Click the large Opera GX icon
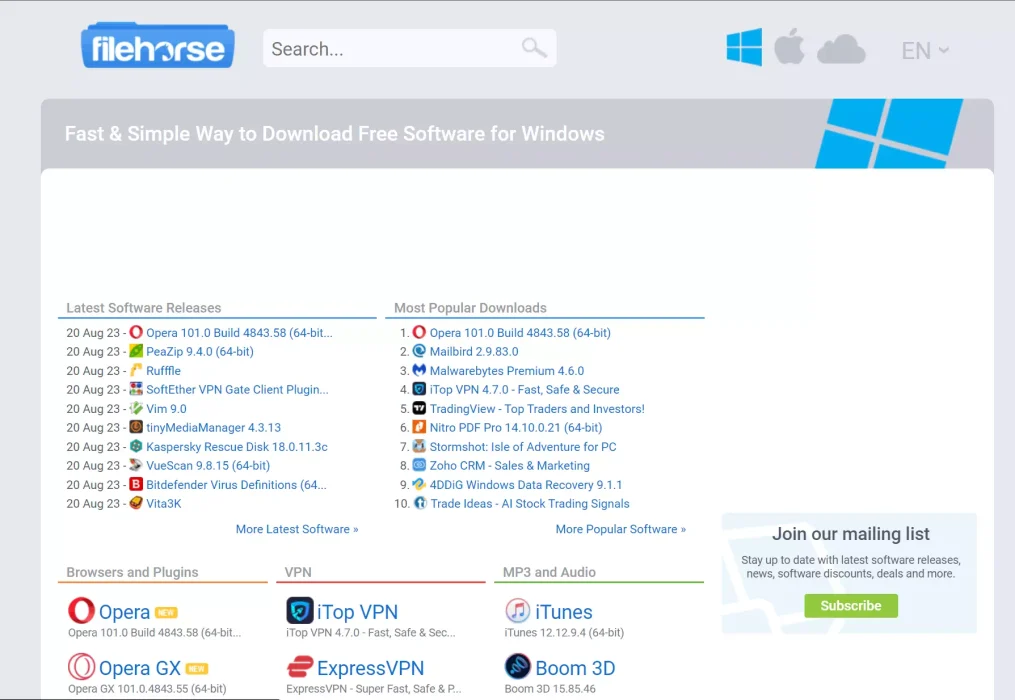 pos(82,666)
